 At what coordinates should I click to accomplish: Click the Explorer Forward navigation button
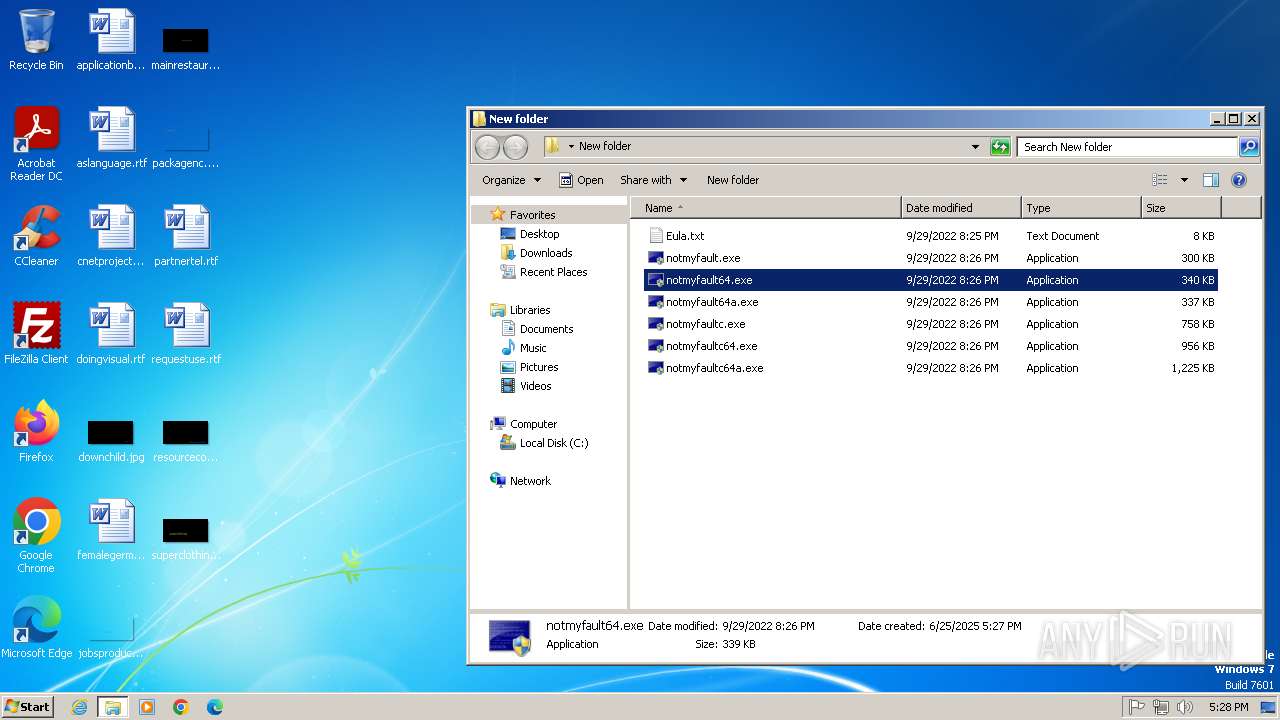[x=515, y=147]
